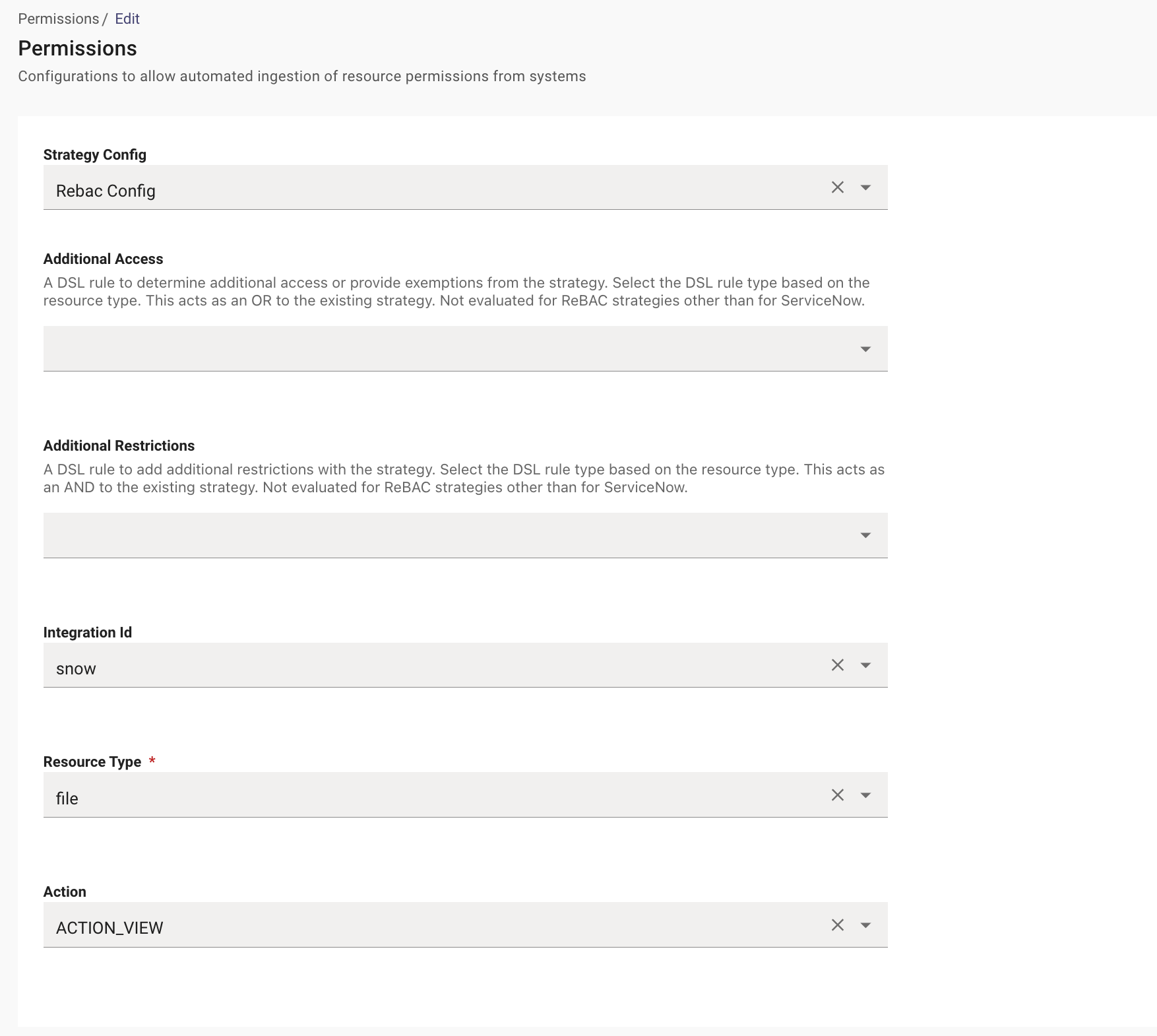Go to Permissions in the breadcrumb

pos(58,18)
